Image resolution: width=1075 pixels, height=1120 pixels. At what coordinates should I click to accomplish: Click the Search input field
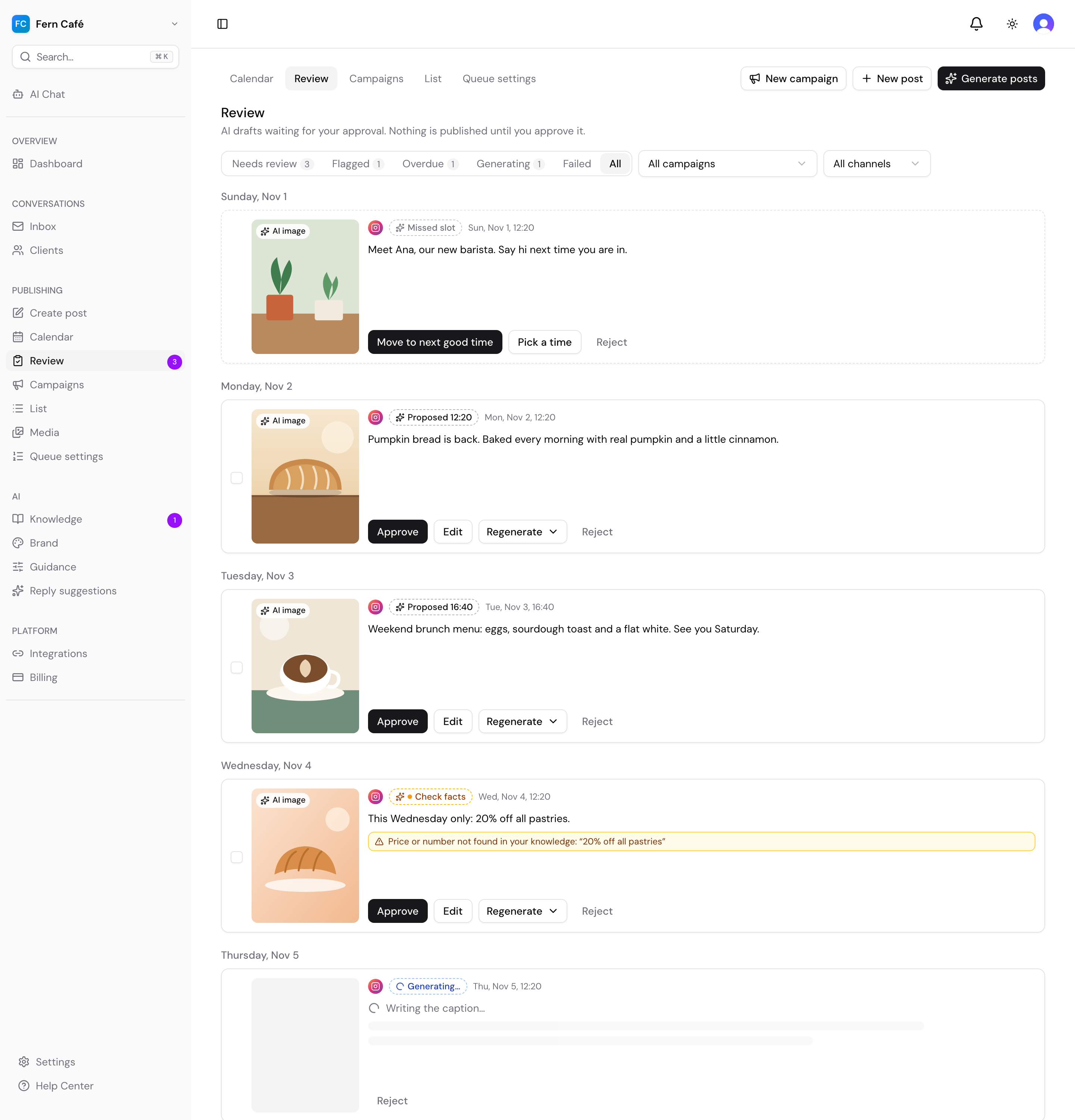pyautogui.click(x=96, y=57)
